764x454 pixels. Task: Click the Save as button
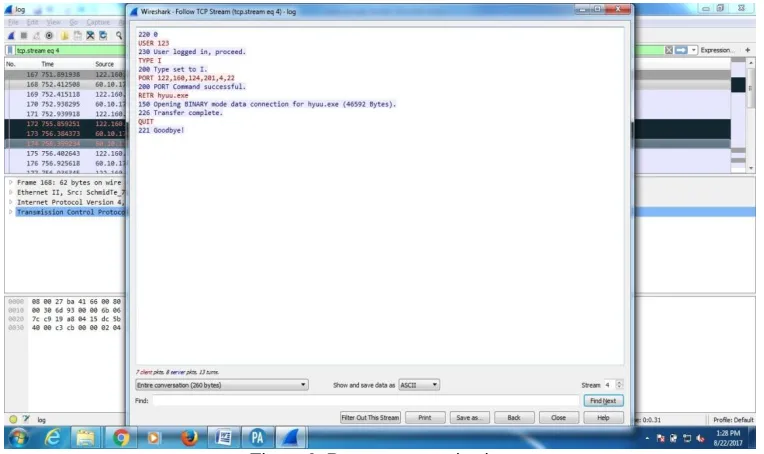[x=469, y=417]
